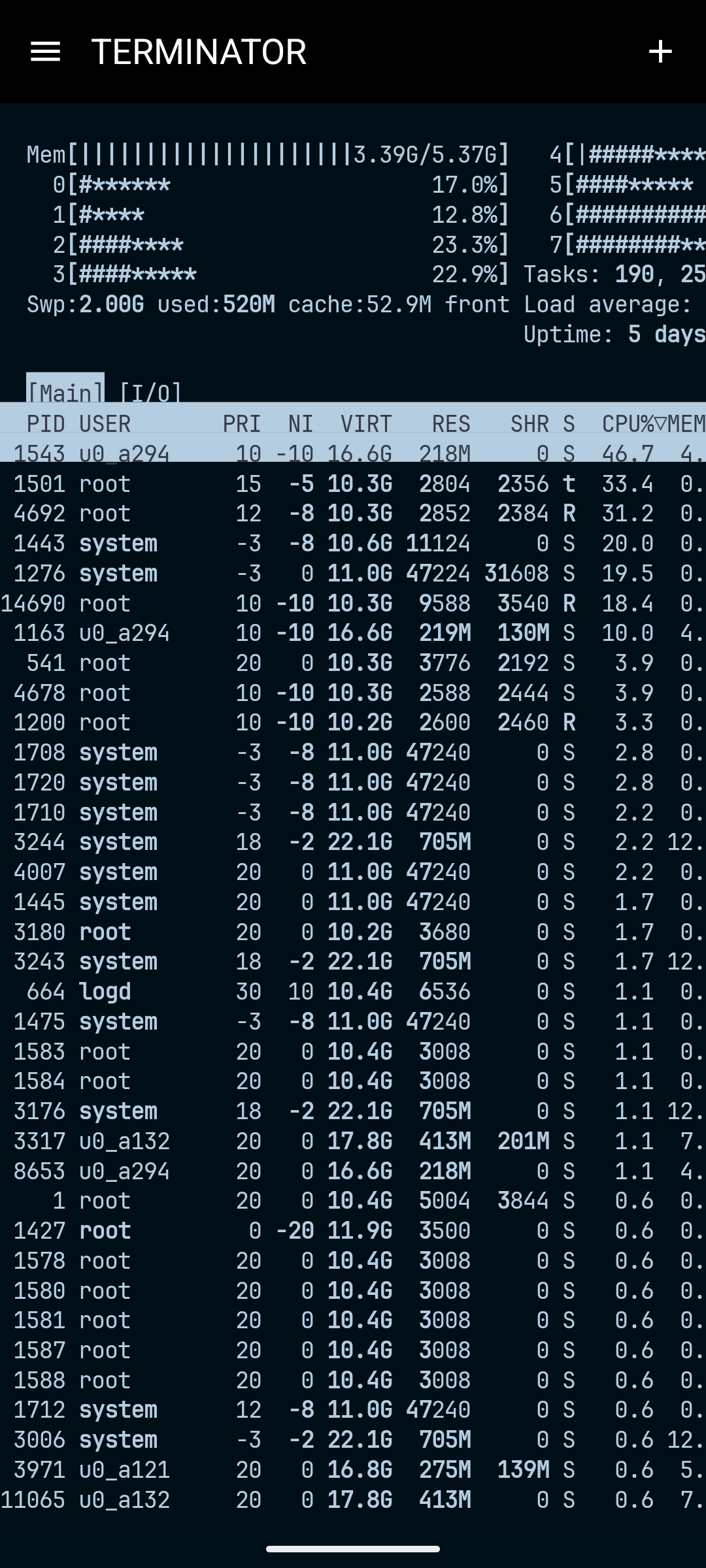
Task: Select process row PID 1583
Action: click(353, 1052)
